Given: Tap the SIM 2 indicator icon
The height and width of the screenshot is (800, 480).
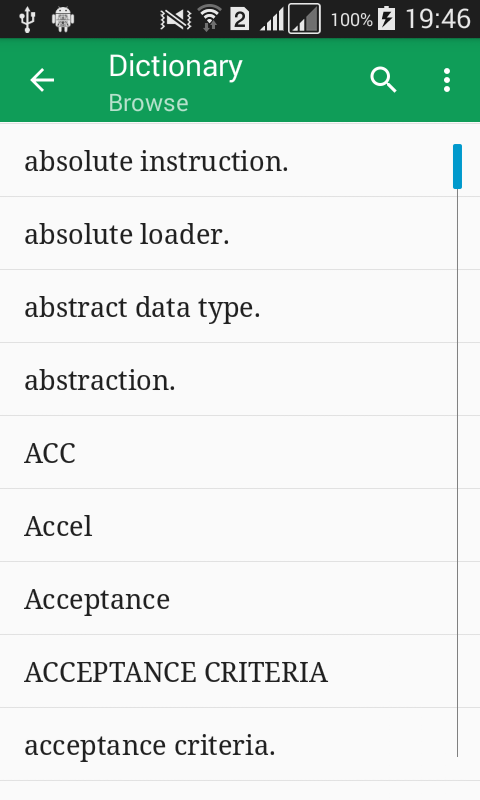Looking at the screenshot, I should 239,19.
